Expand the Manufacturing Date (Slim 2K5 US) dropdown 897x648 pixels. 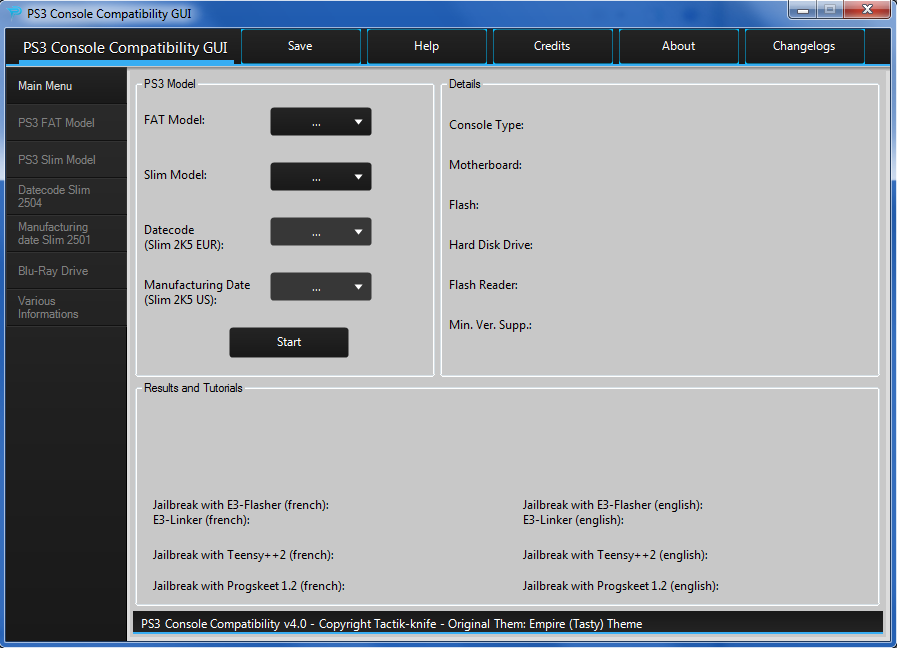pyautogui.click(x=321, y=287)
